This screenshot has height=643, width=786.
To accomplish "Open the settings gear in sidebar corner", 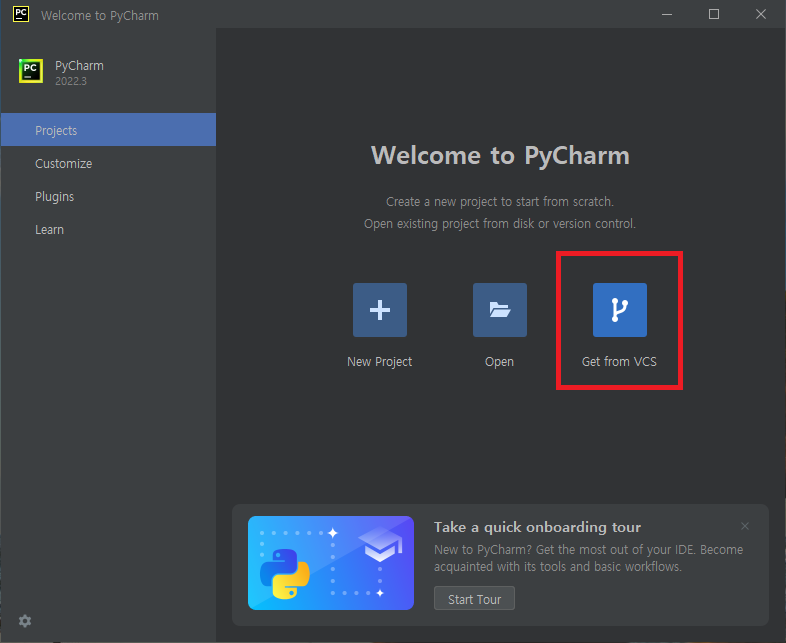I will pos(25,621).
